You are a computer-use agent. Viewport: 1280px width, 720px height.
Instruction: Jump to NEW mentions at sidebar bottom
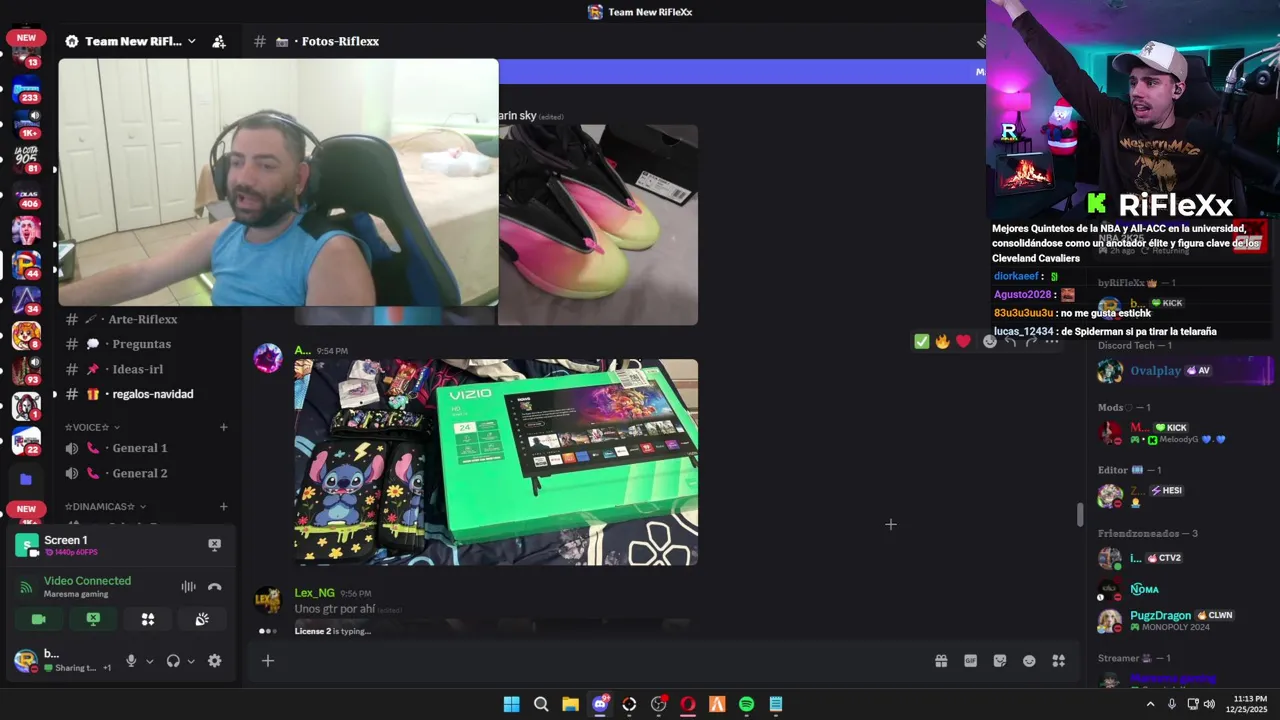click(x=26, y=509)
